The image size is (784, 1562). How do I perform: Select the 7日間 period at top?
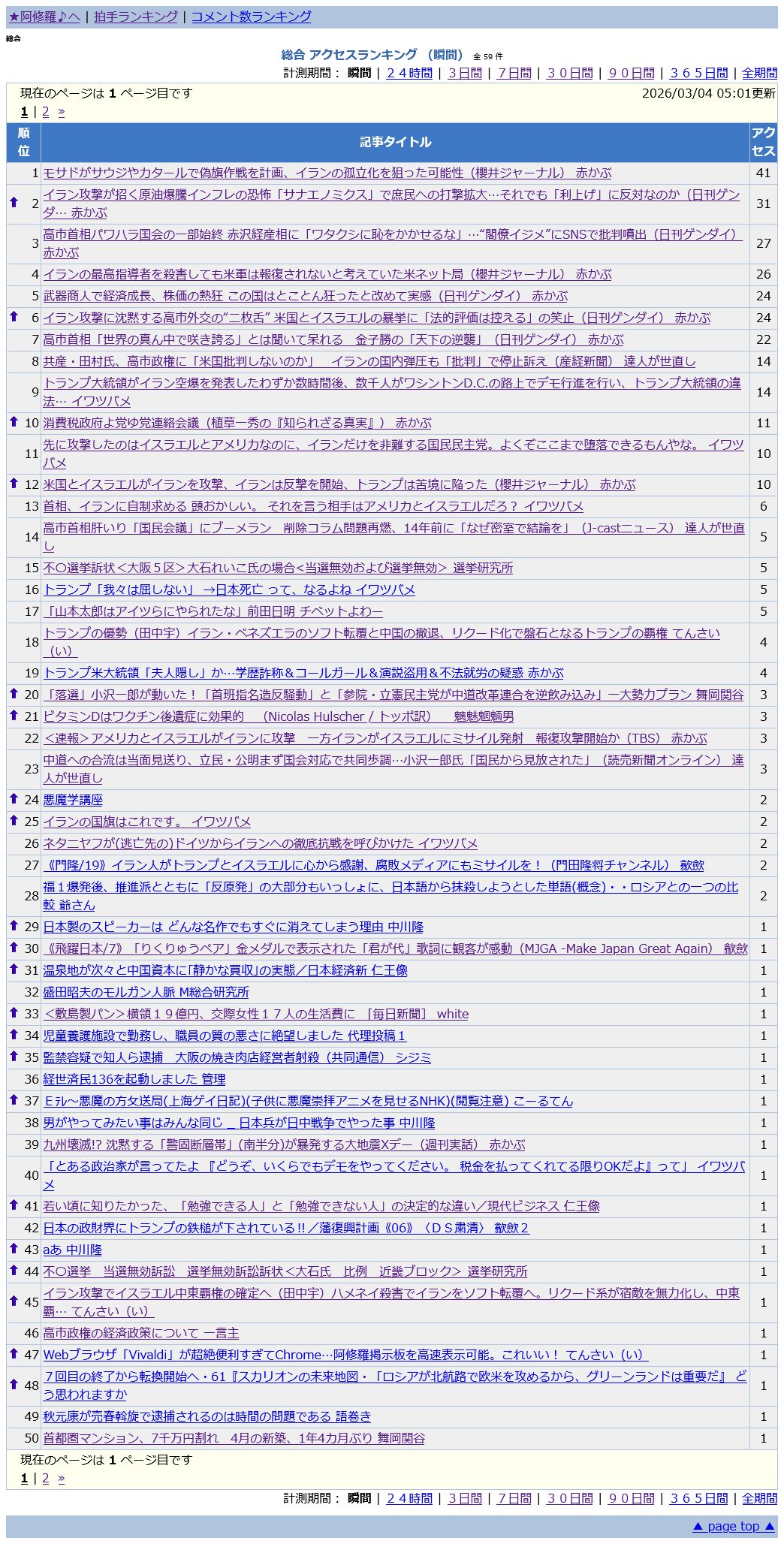[x=514, y=73]
